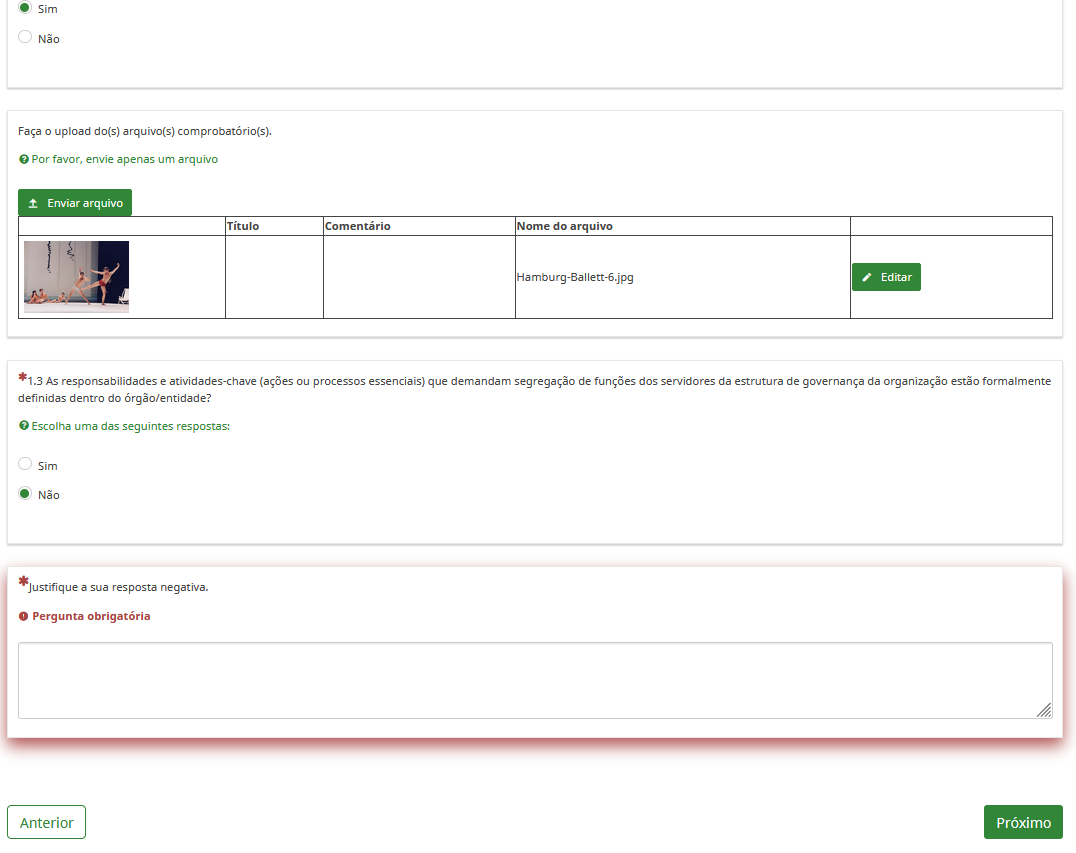Edit the Hamburg-Ballett-6.jpg file entry
1076x853 pixels.
click(886, 277)
